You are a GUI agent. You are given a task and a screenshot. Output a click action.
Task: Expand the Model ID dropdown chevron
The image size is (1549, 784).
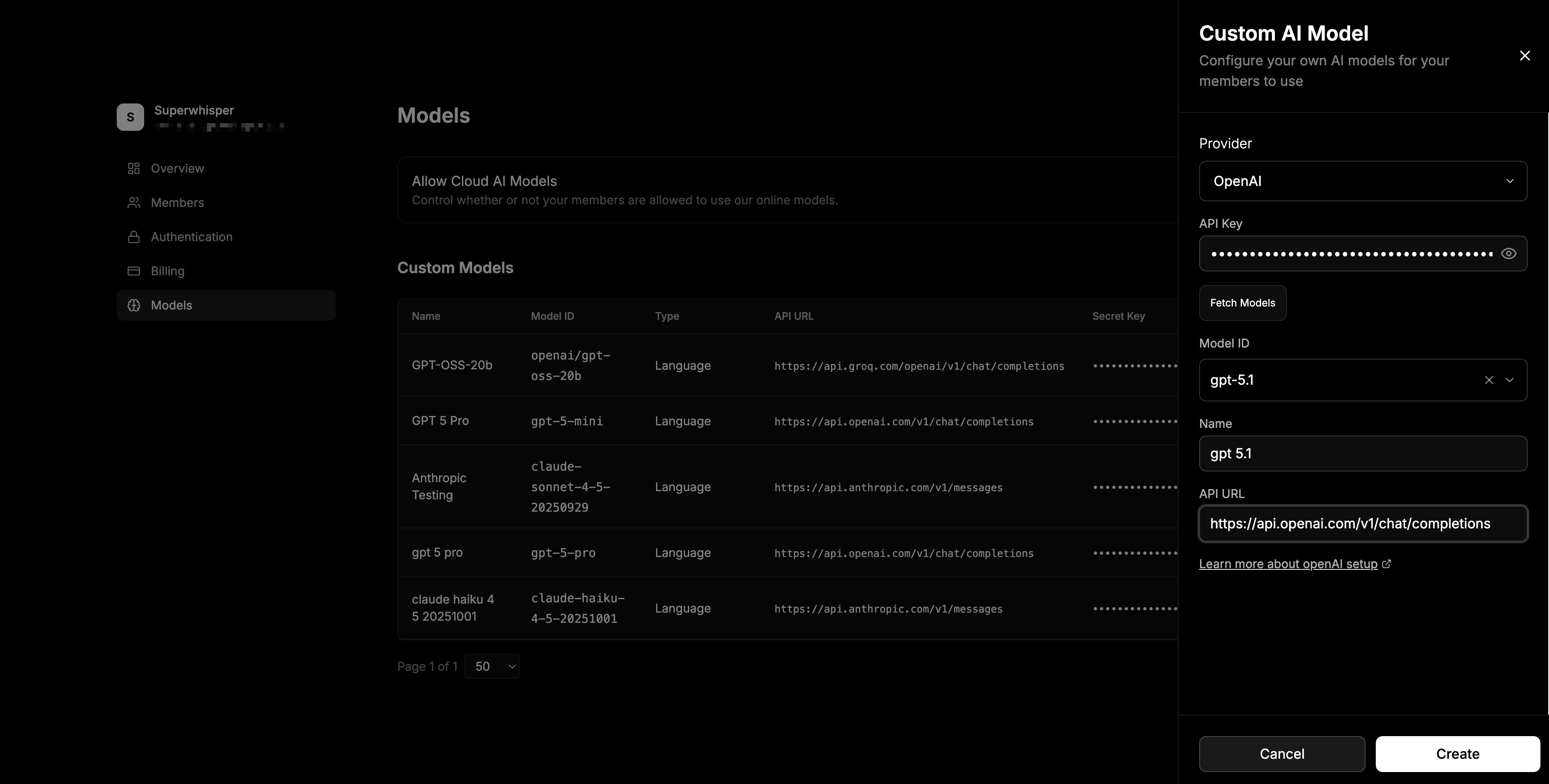click(x=1509, y=380)
